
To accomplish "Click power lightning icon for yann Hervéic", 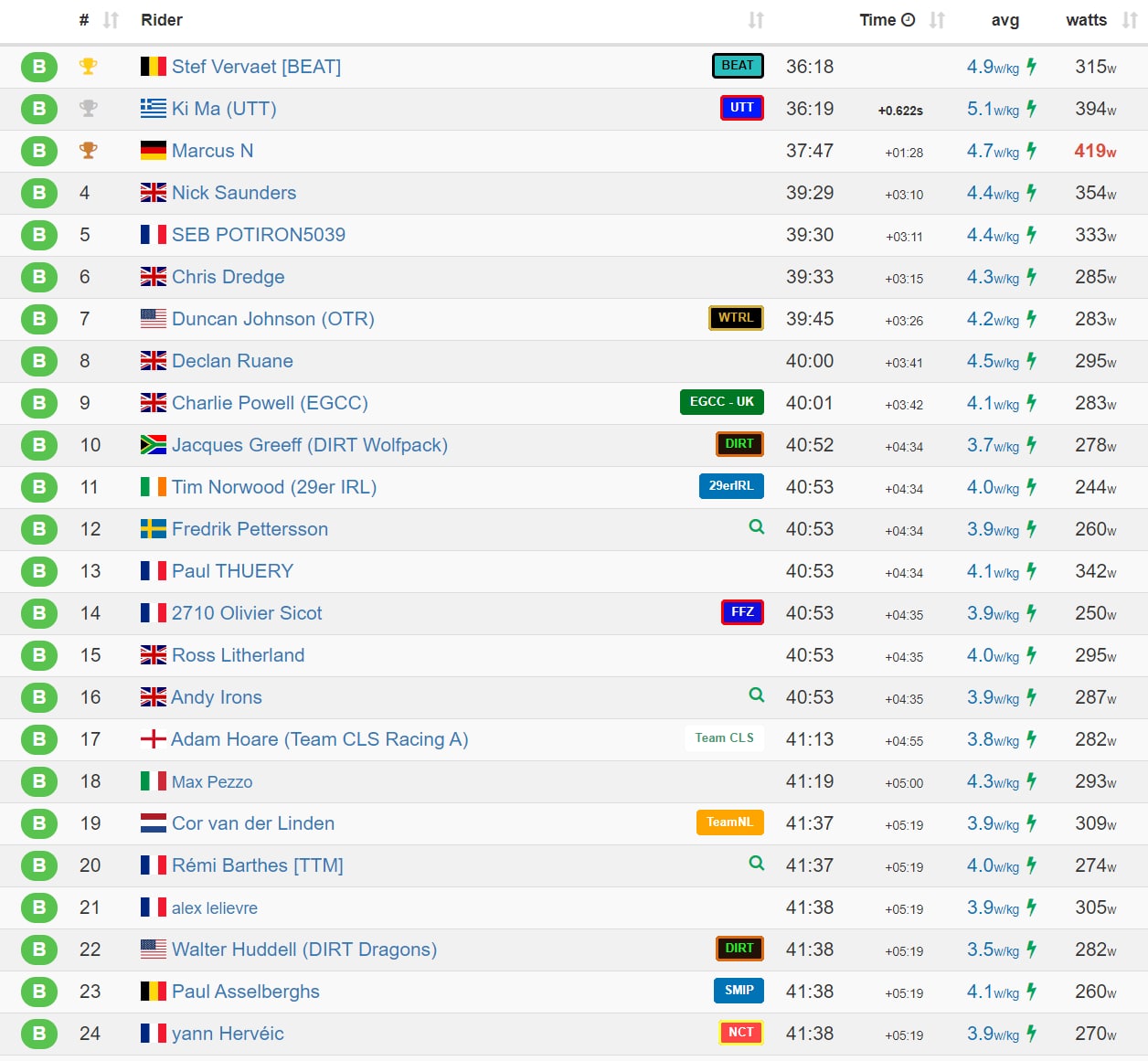I will 1031,1034.
